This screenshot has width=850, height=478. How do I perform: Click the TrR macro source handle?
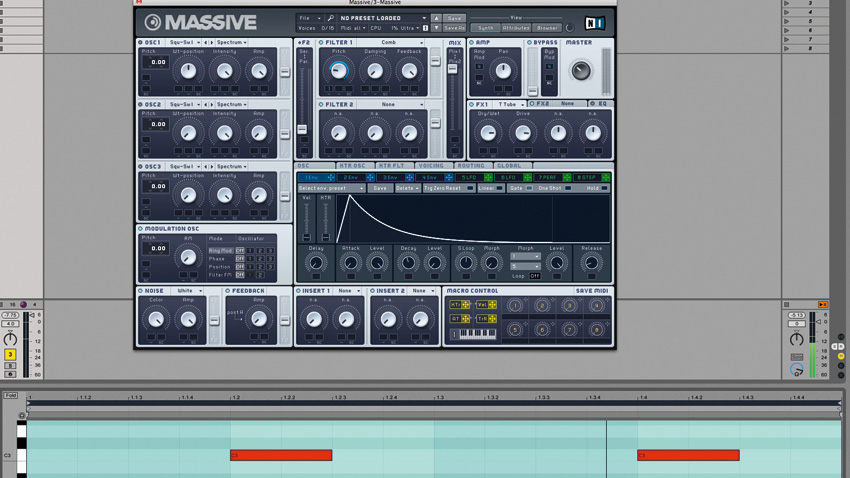tap(492, 319)
